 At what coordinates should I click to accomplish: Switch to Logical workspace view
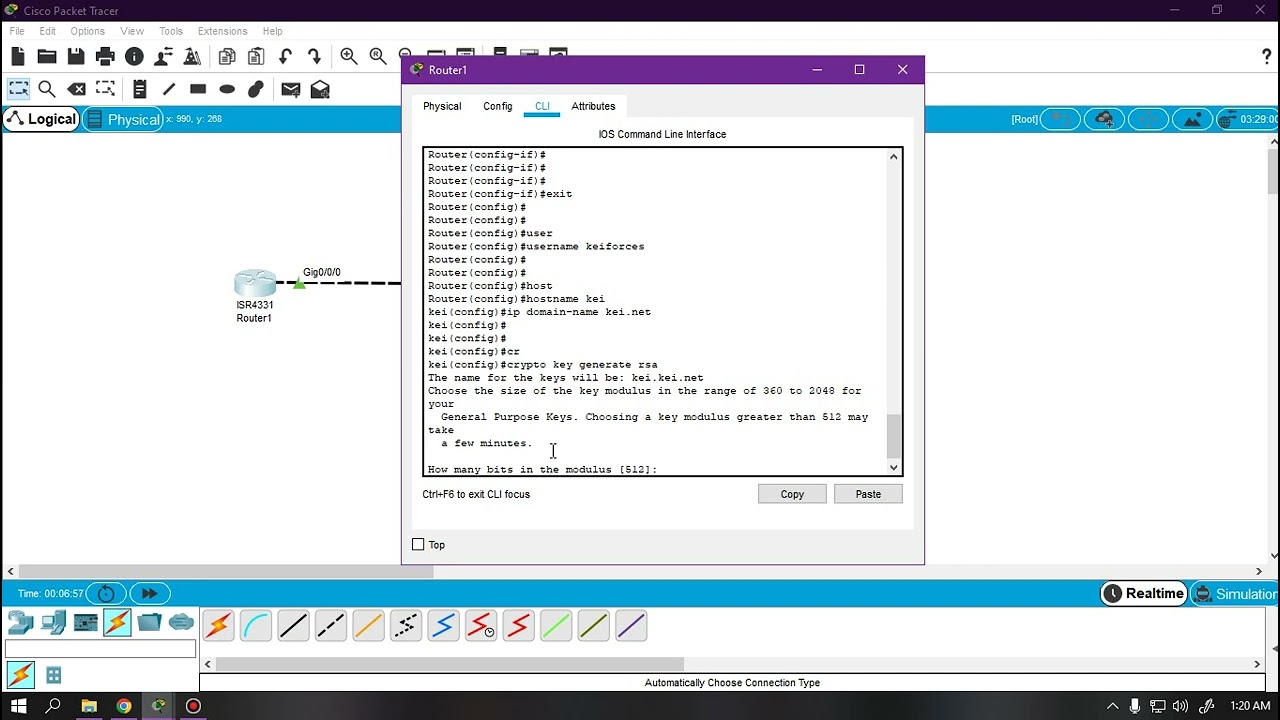pyautogui.click(x=41, y=119)
